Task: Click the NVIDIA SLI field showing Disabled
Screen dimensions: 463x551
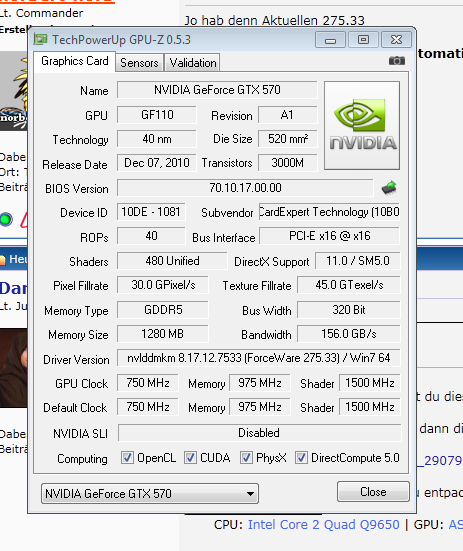Action: click(259, 433)
